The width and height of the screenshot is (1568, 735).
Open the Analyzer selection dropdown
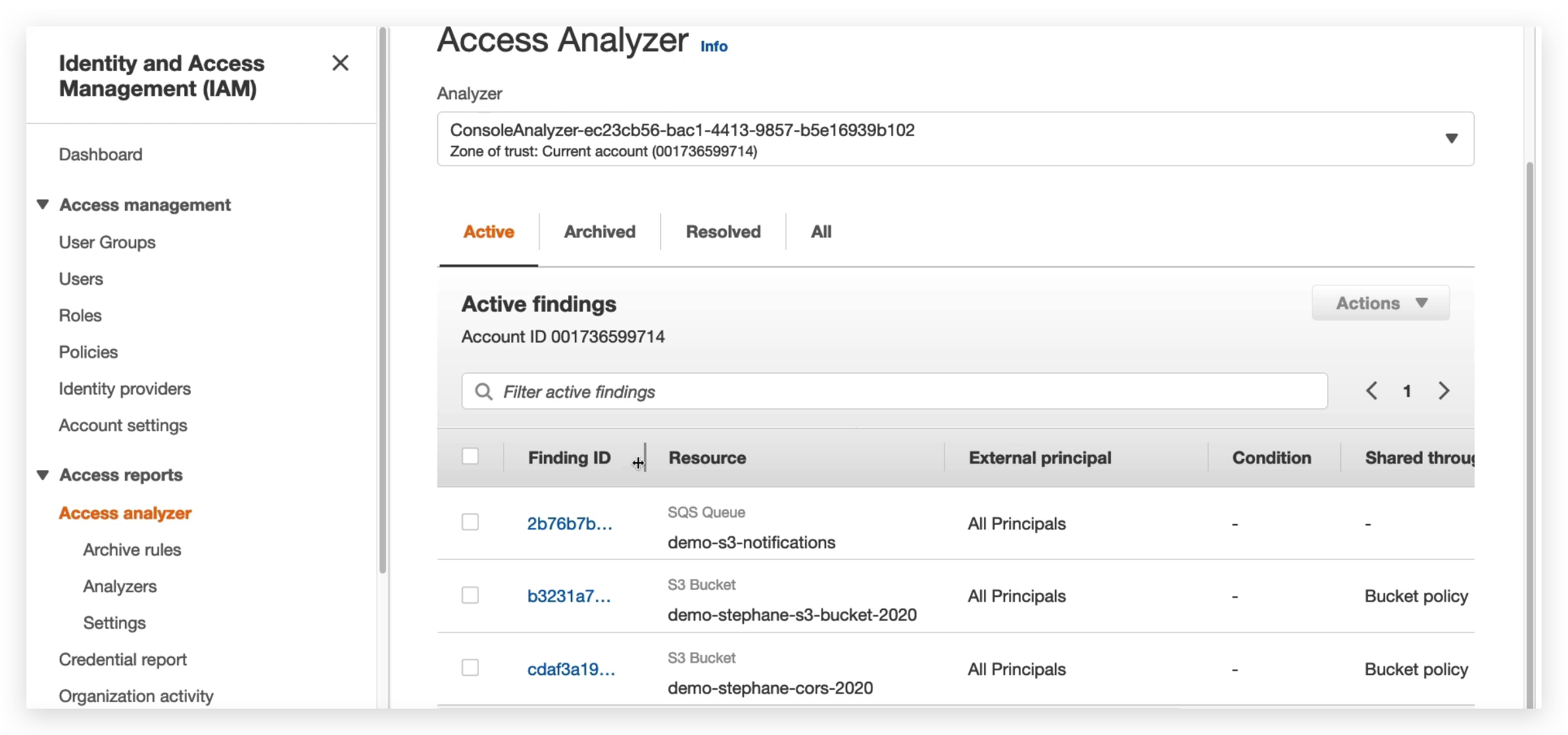click(1451, 139)
